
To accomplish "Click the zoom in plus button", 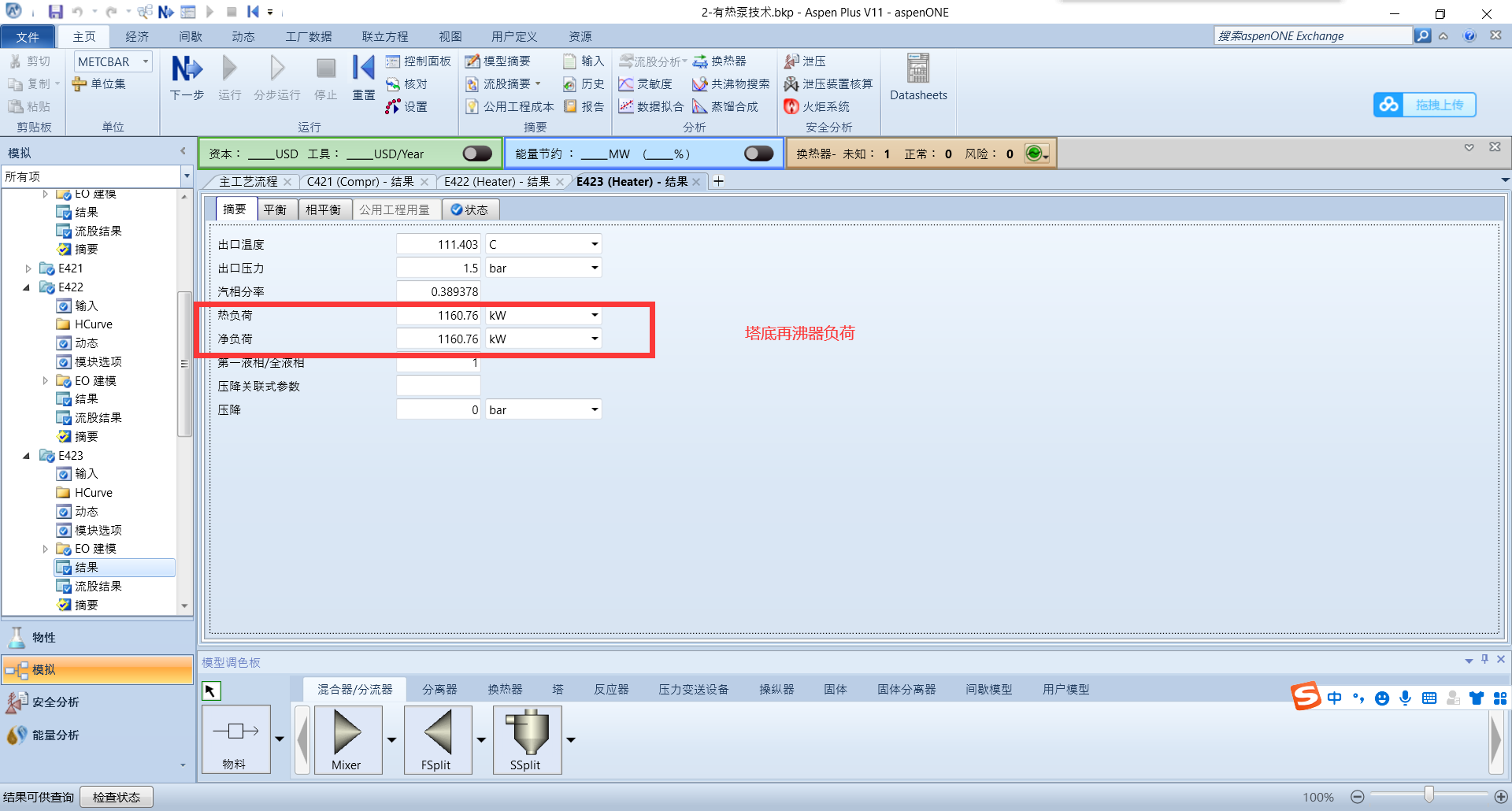I will [x=1501, y=797].
